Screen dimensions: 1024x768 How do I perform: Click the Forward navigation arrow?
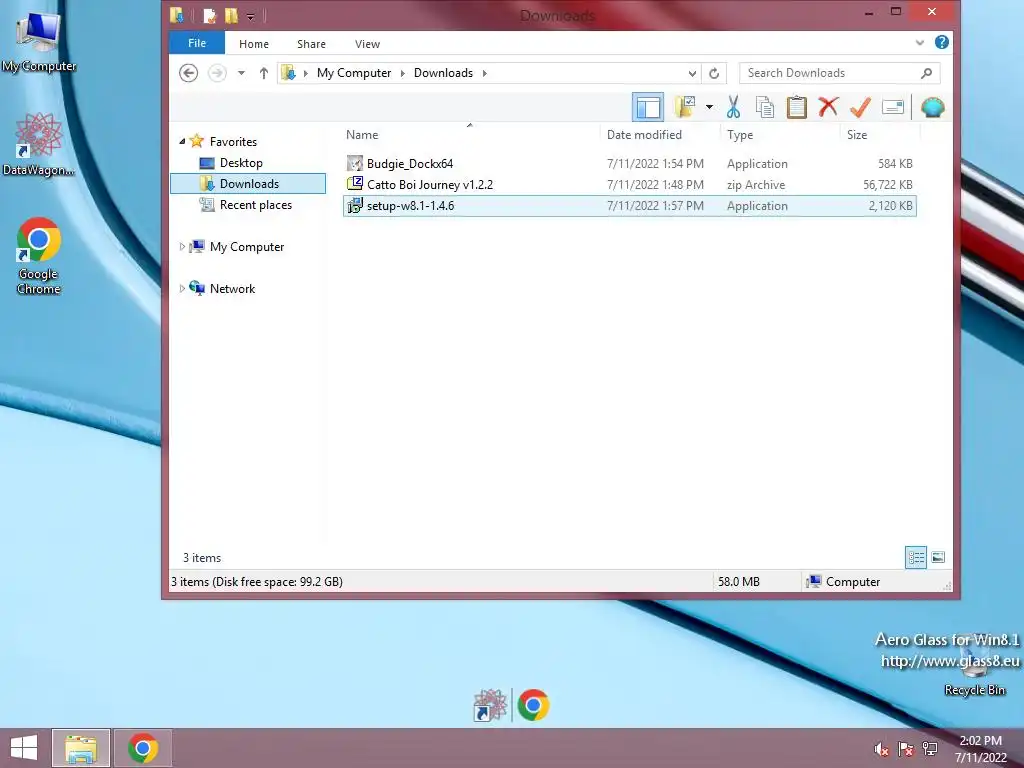[x=217, y=72]
